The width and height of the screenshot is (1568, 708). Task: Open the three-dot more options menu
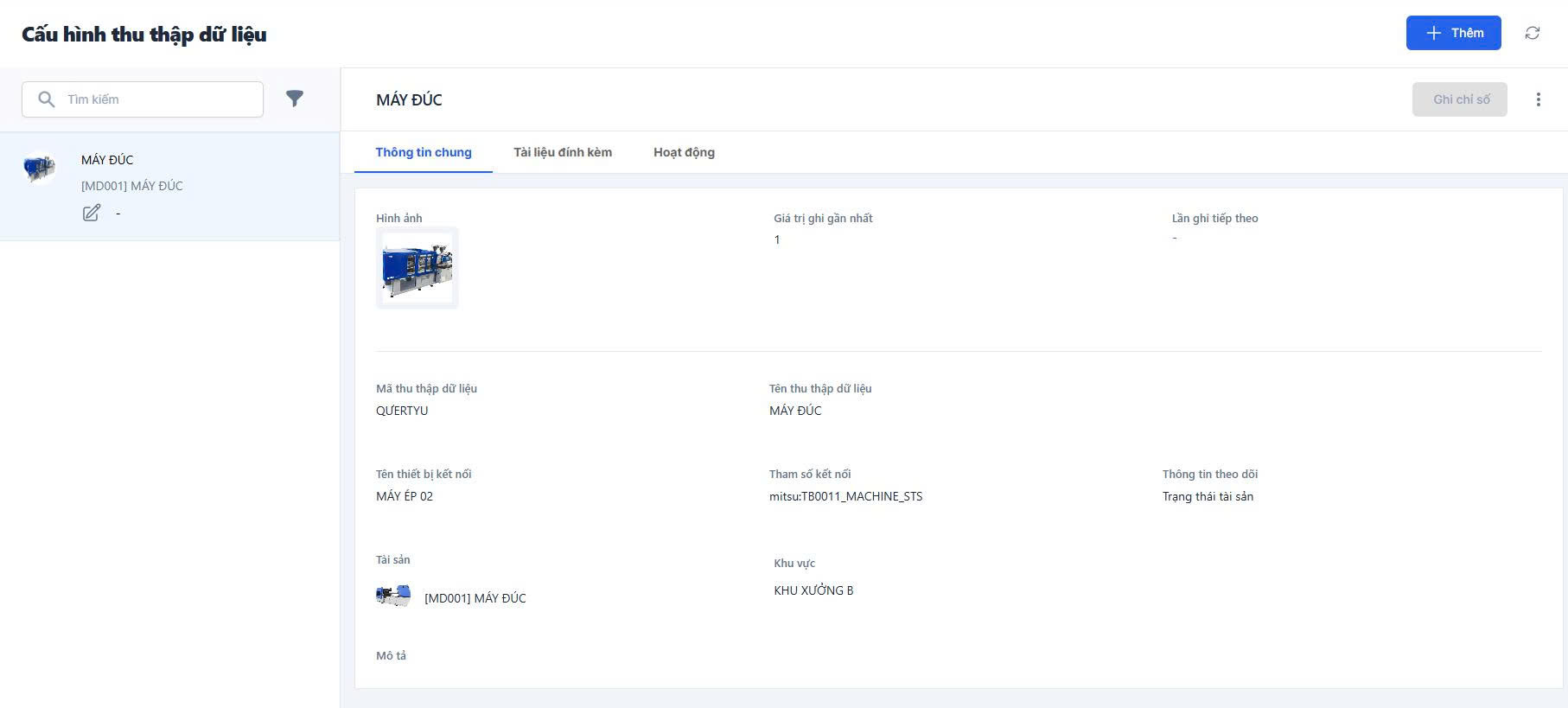click(x=1538, y=99)
